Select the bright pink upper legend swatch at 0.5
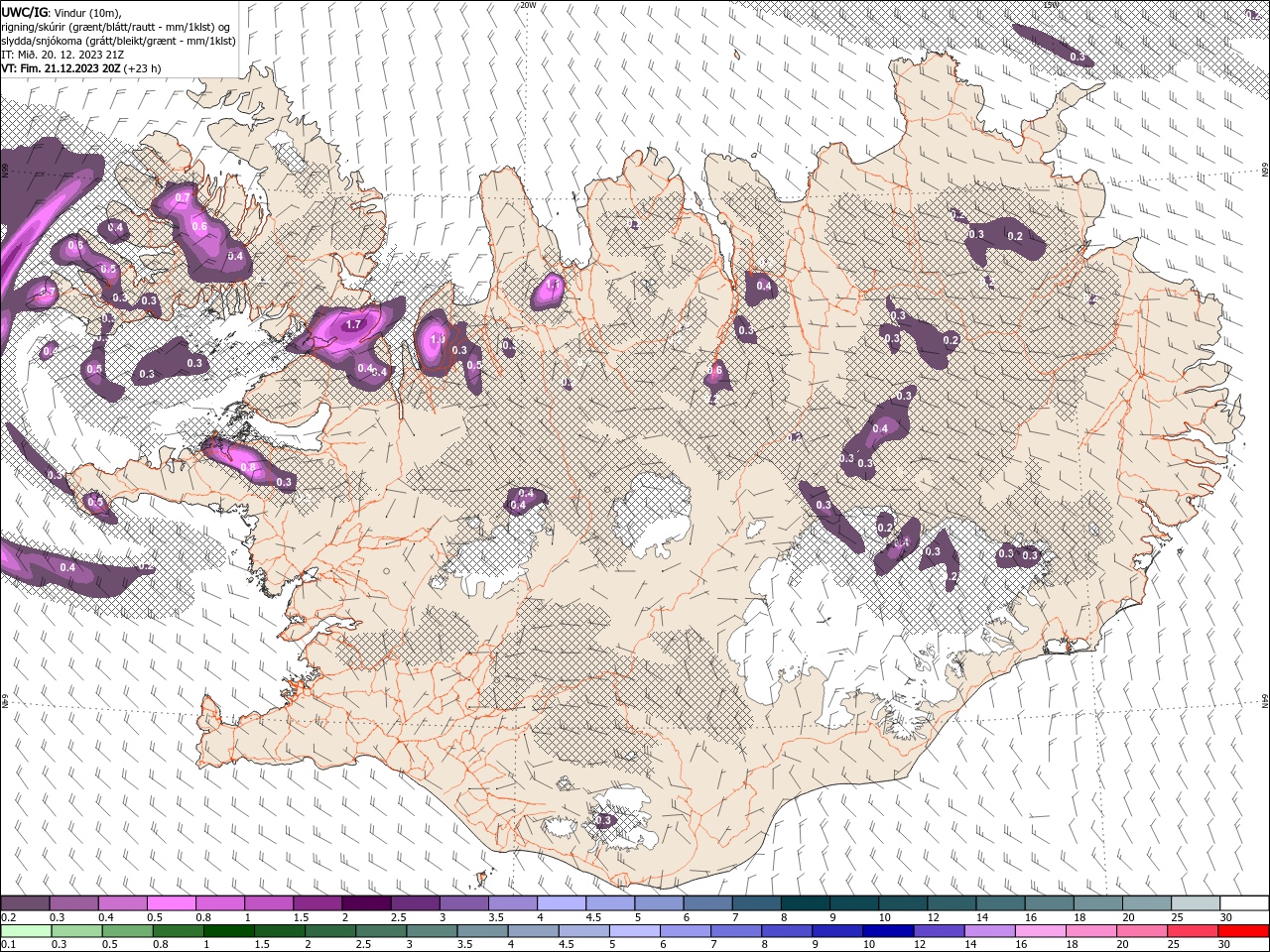 [171, 903]
